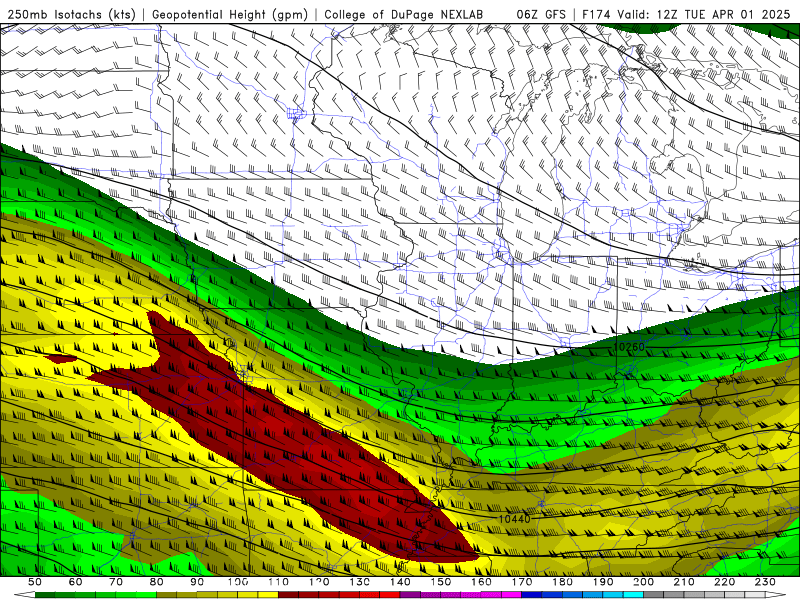Pick the dark gray swatch just after 200
Screen dimensions: 800x600
click(654, 595)
